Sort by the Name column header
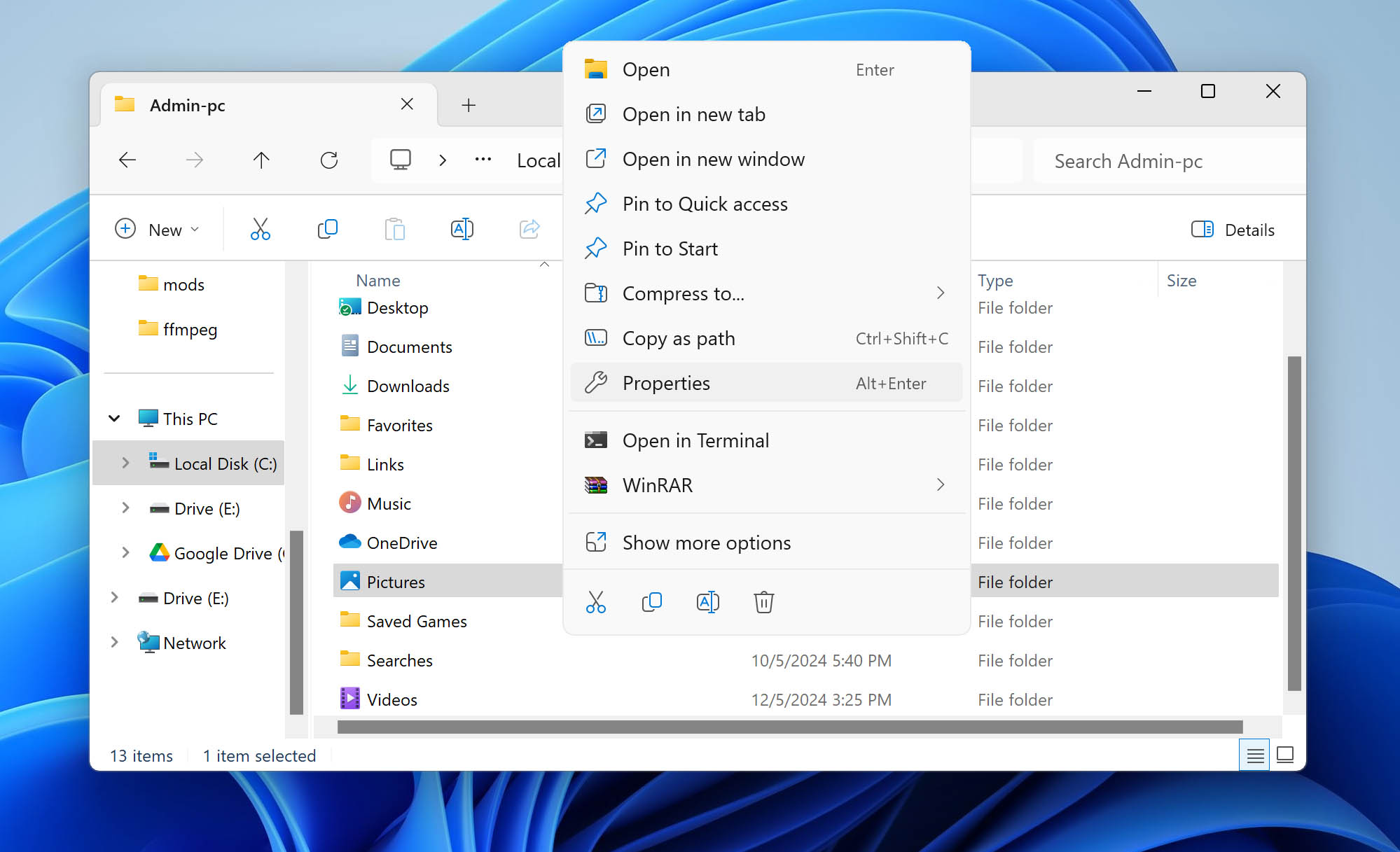Viewport: 1400px width, 852px height. (x=378, y=280)
